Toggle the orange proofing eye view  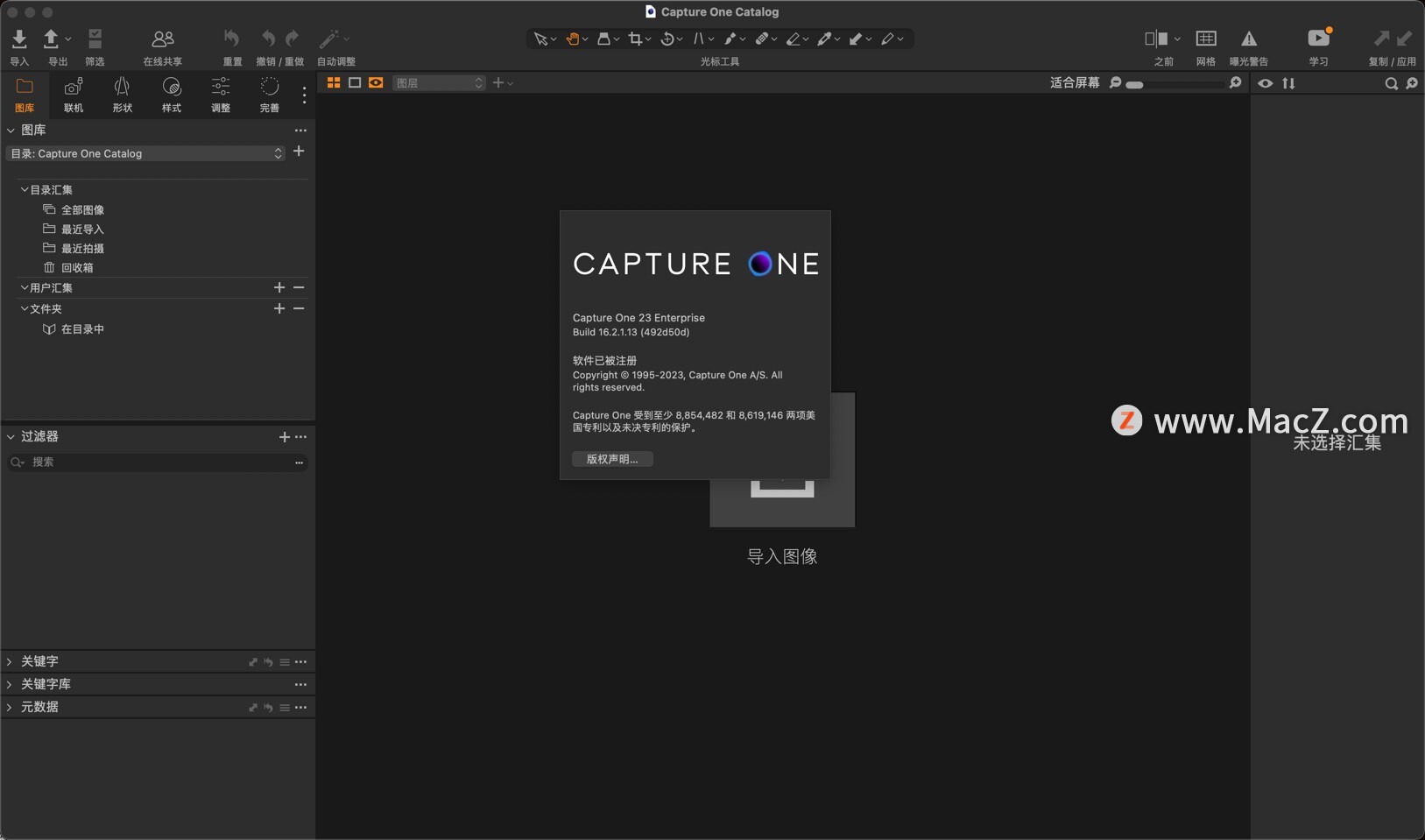376,82
